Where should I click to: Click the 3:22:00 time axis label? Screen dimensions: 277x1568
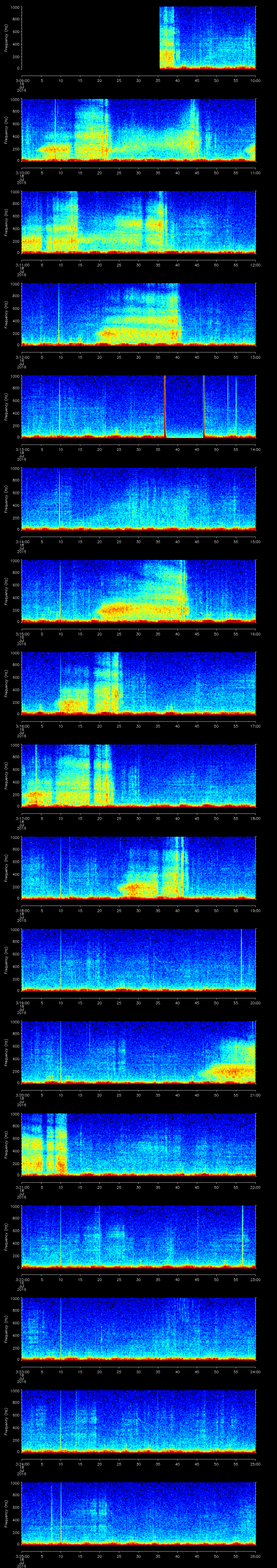click(x=22, y=1279)
